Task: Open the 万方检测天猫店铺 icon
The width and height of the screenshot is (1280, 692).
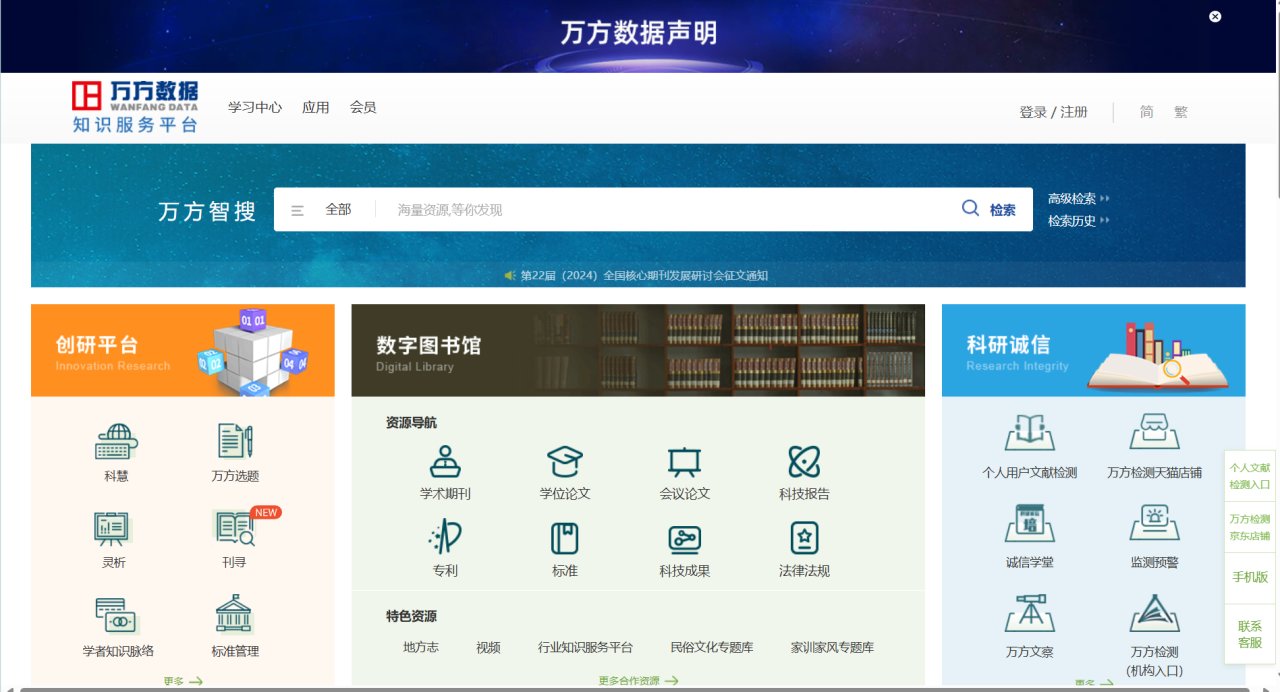Action: tap(1154, 432)
